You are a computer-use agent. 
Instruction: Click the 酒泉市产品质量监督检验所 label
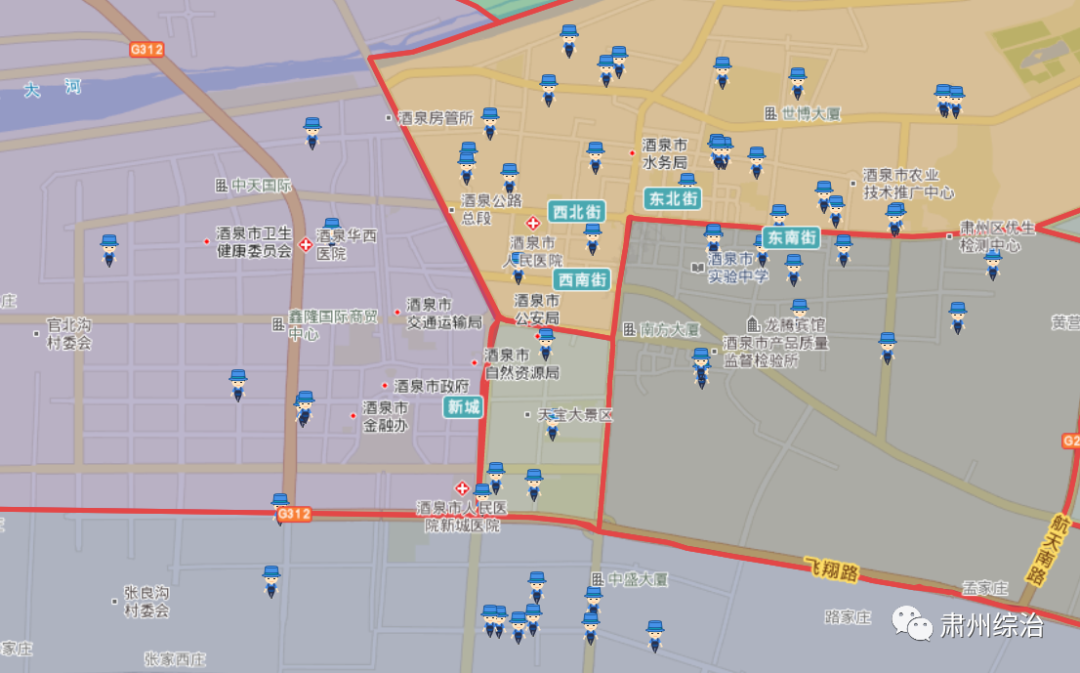point(776,351)
